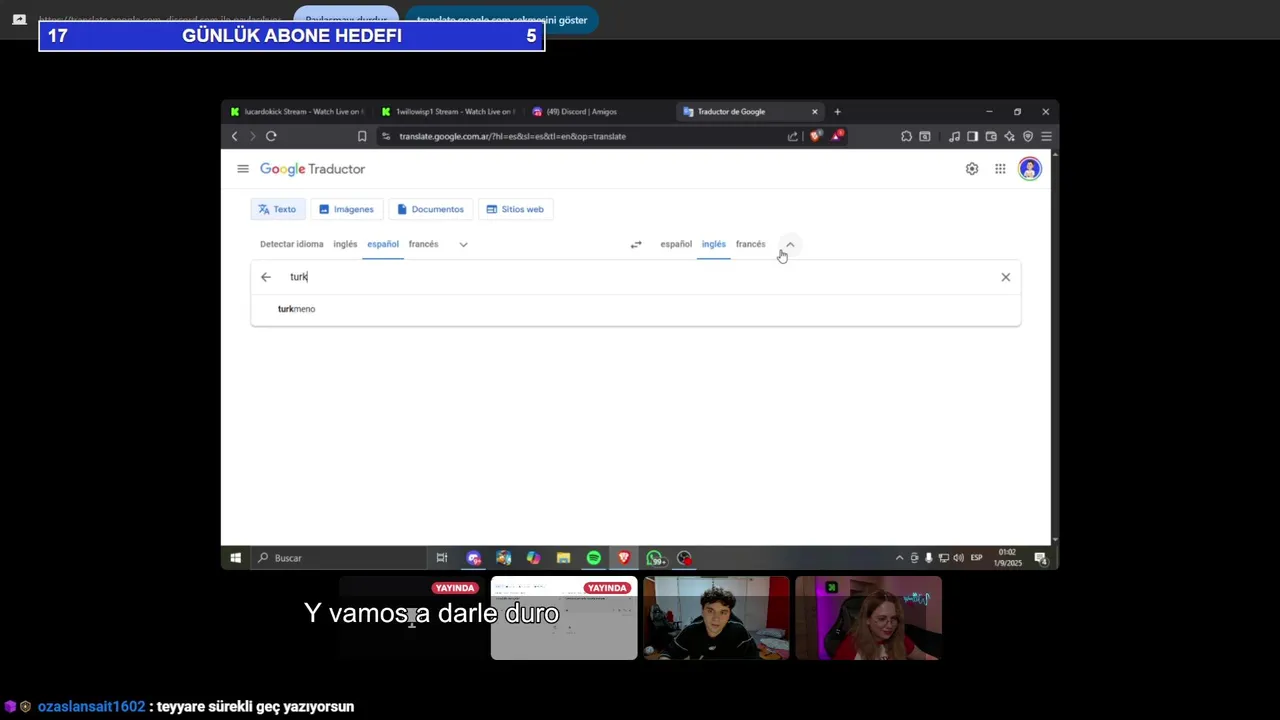Select 'francés' as source language
The width and height of the screenshot is (1280, 720).
tap(423, 244)
